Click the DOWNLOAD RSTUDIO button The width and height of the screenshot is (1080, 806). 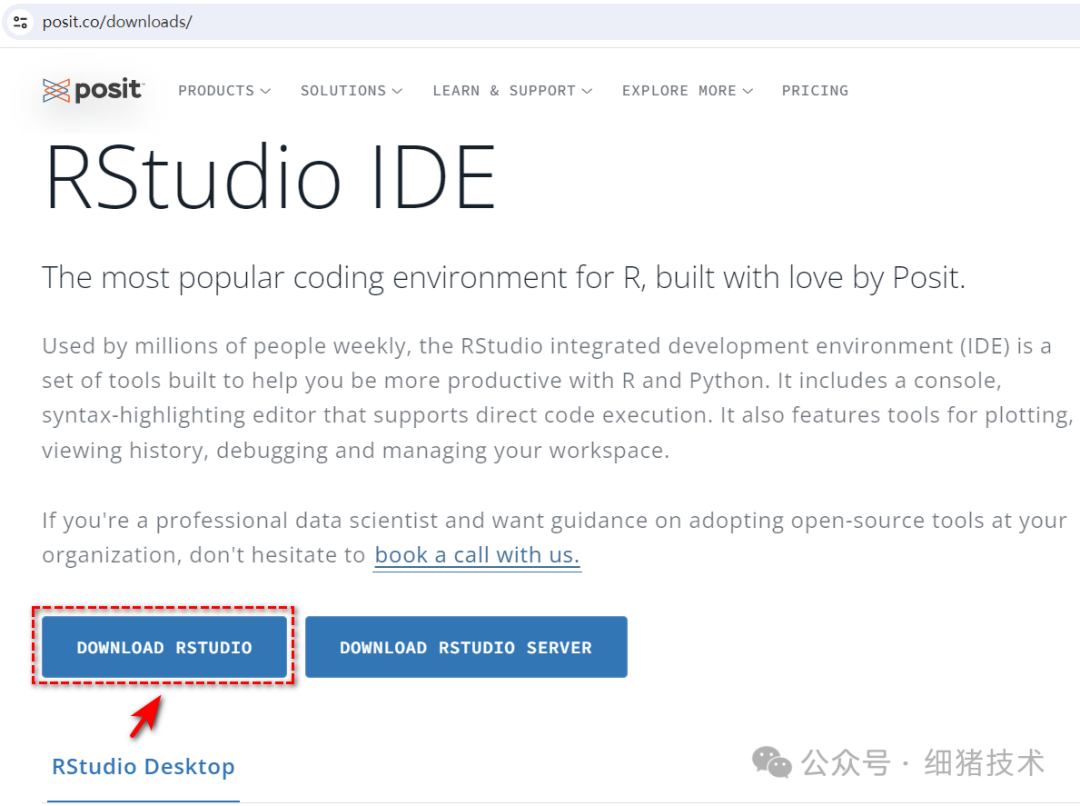coord(163,647)
